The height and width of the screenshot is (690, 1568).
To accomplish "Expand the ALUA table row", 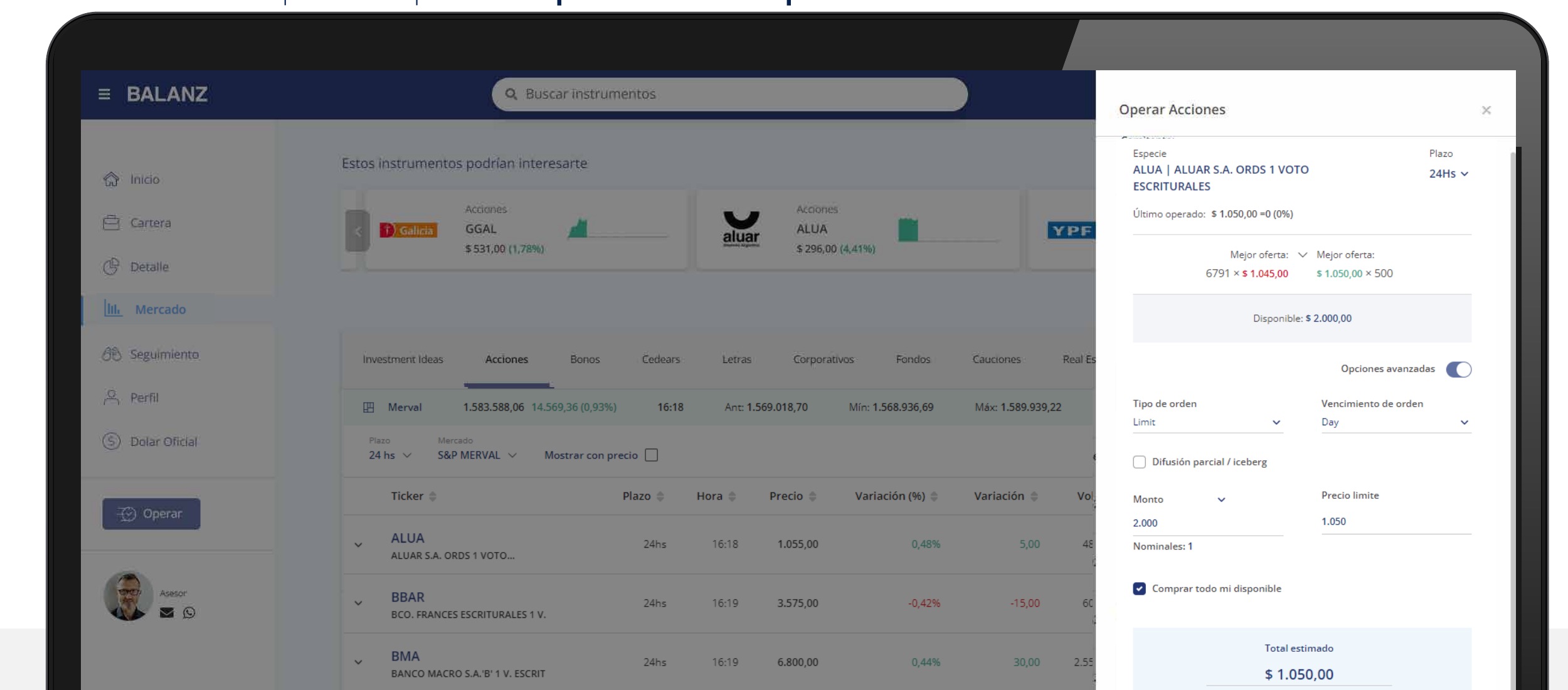I will pyautogui.click(x=358, y=545).
